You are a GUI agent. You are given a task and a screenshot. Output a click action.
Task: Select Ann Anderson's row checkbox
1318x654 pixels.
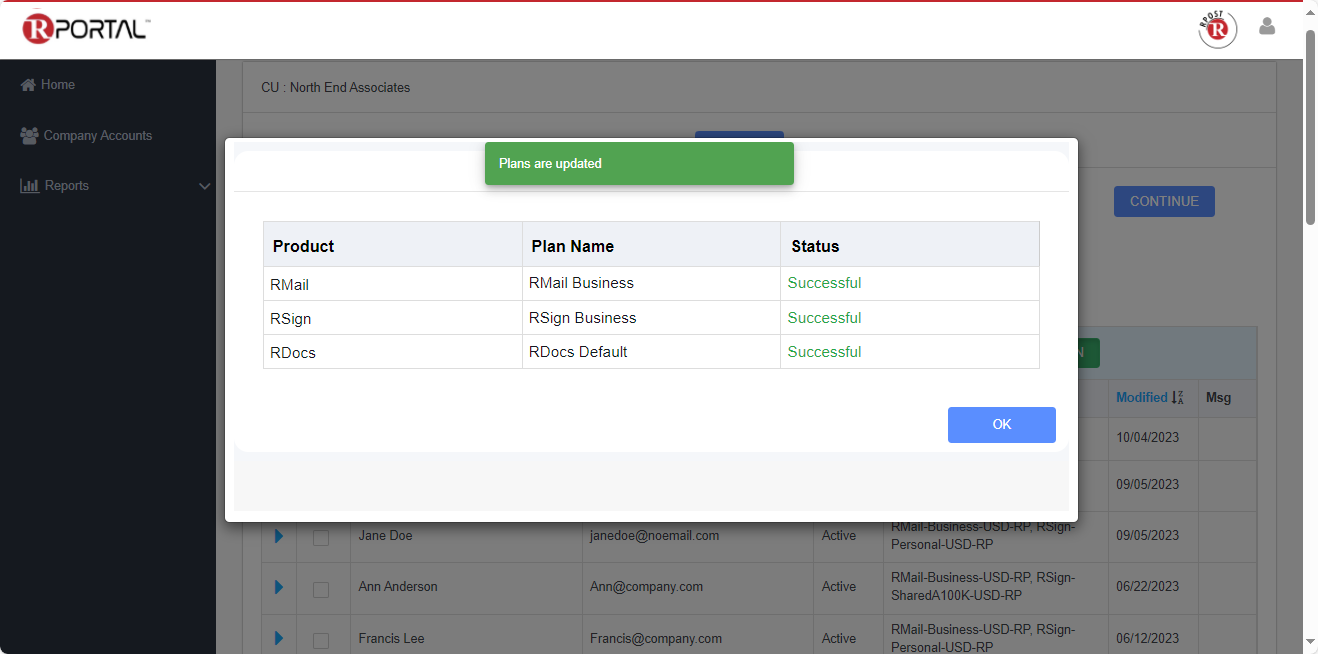point(321,589)
